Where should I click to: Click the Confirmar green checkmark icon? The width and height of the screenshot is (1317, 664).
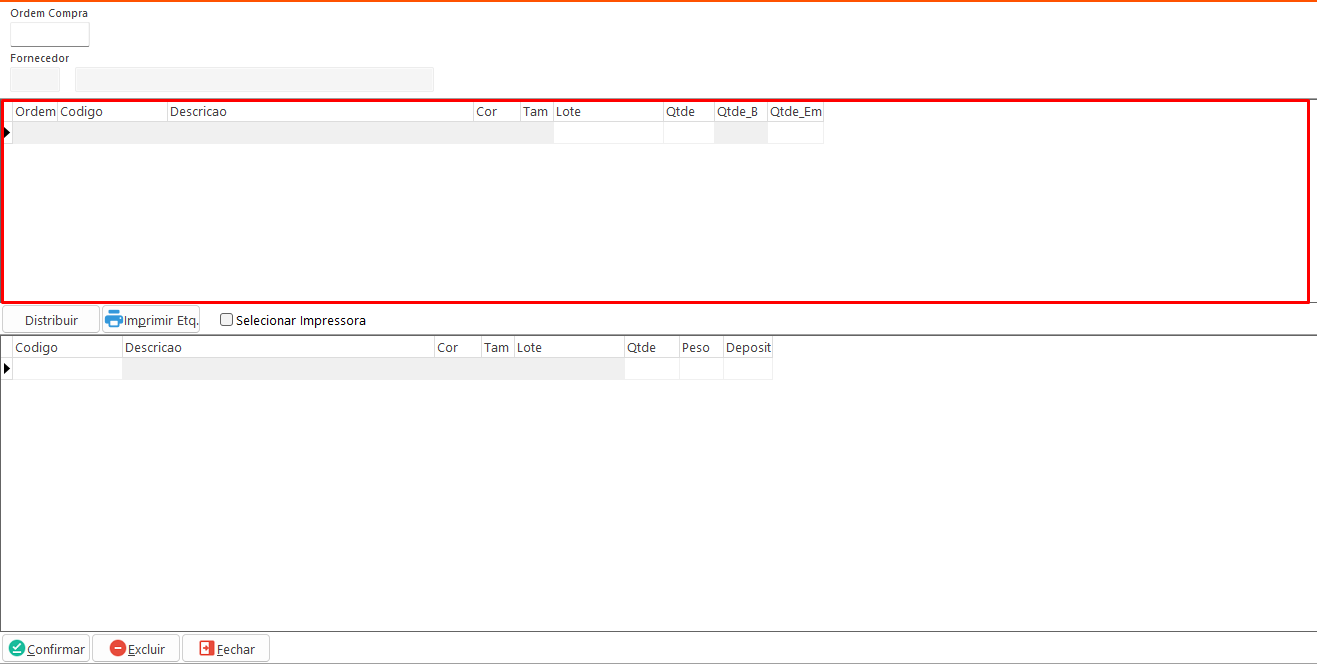(17, 648)
